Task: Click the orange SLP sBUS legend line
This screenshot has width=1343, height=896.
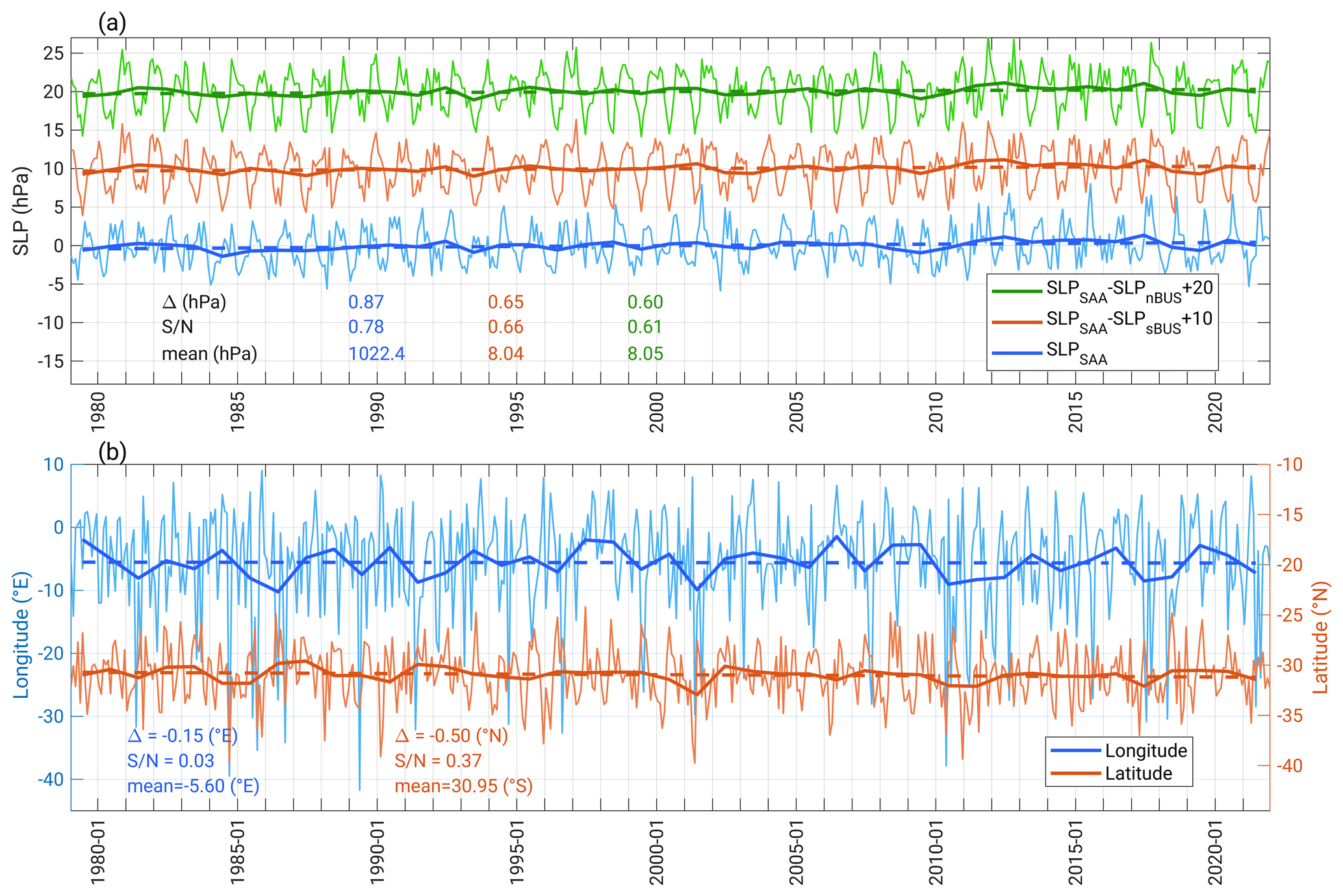Action: point(1017,322)
